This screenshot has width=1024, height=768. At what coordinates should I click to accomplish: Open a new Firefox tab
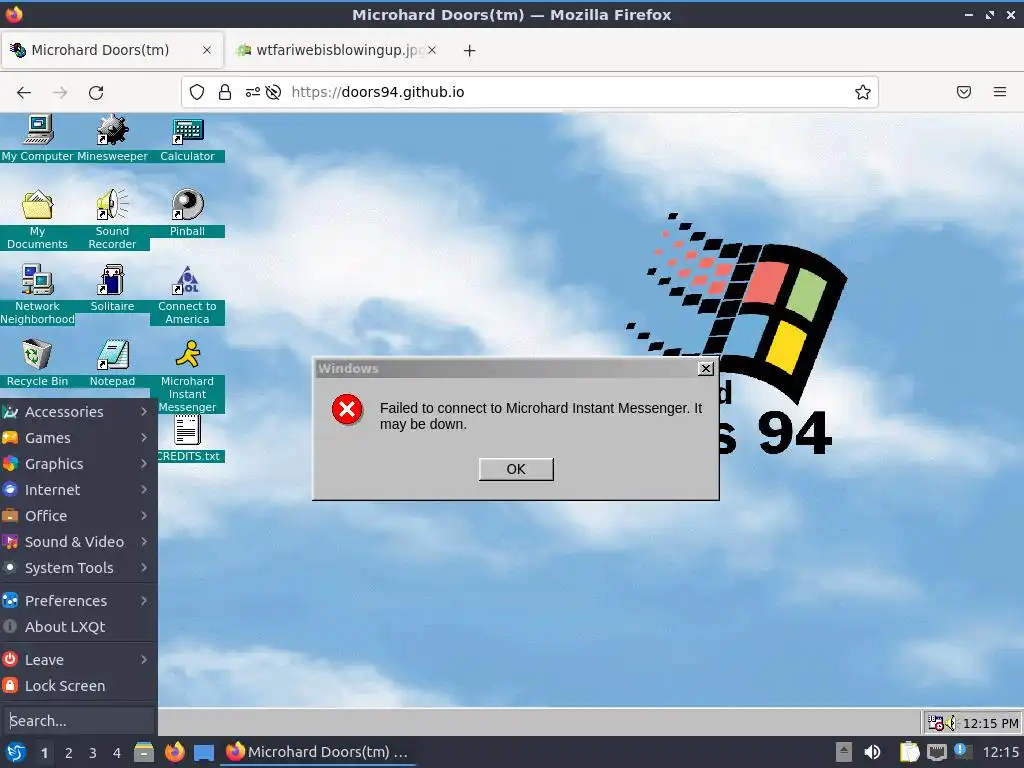[470, 50]
